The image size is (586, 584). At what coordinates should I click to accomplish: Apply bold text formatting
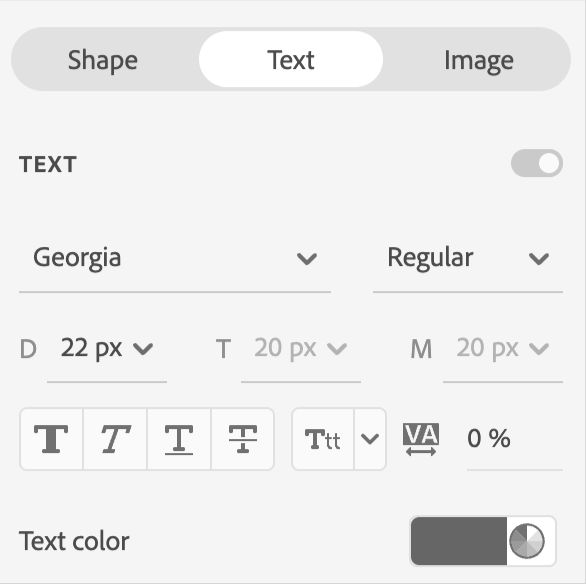click(x=51, y=439)
